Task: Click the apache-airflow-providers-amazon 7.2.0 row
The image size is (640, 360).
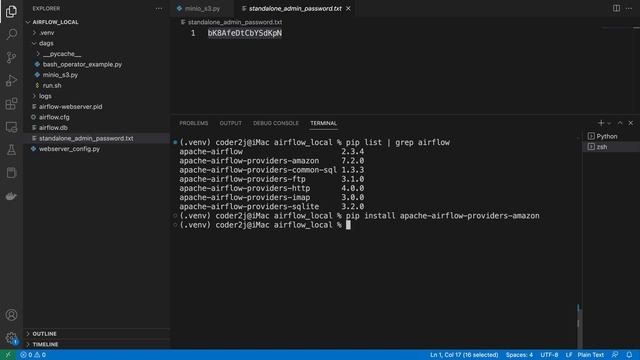Action: 272,161
